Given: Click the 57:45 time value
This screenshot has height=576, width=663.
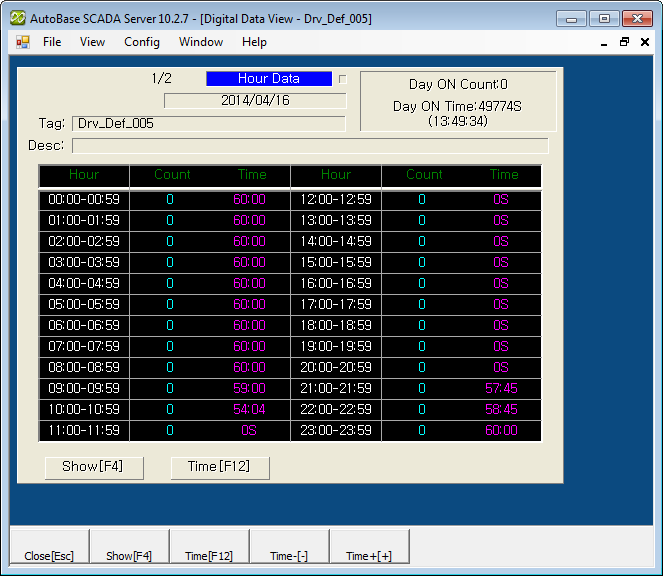Looking at the screenshot, I should [501, 388].
